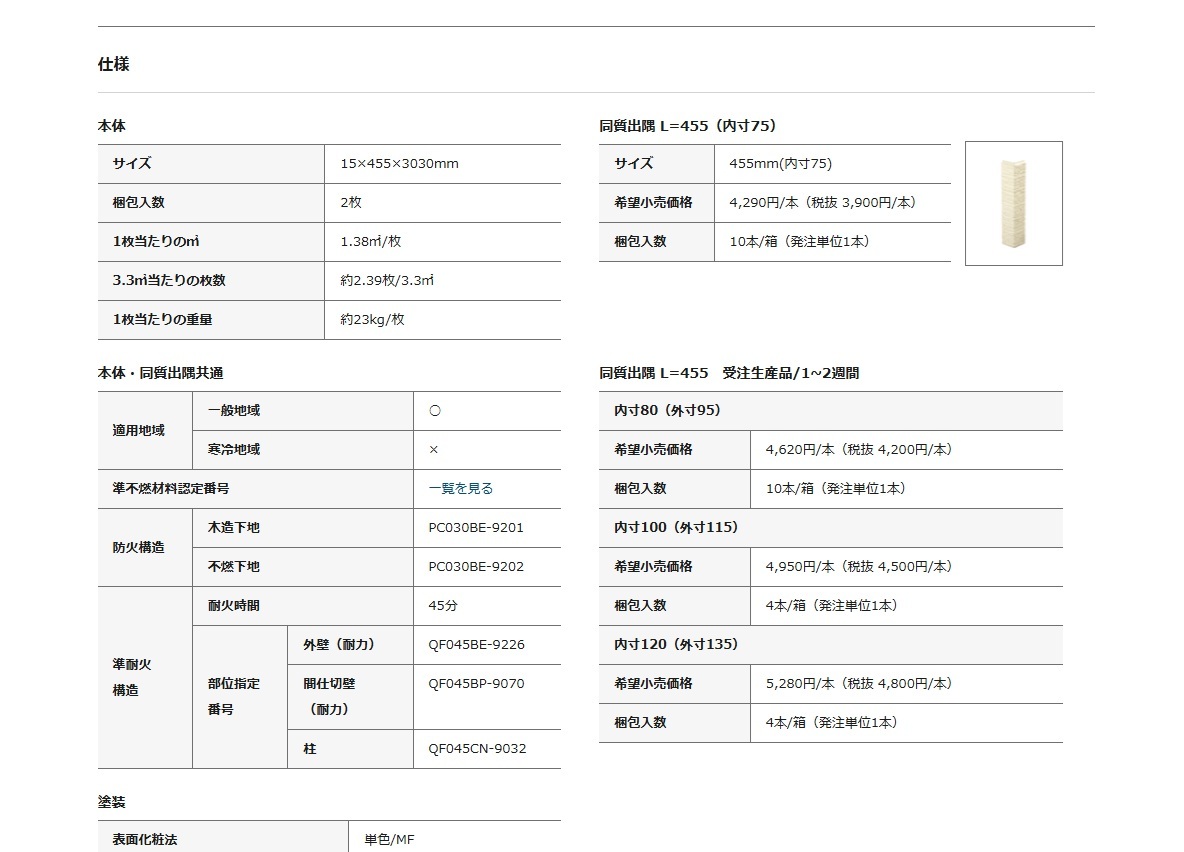Select the QF045BP-9070 code

pos(475,684)
